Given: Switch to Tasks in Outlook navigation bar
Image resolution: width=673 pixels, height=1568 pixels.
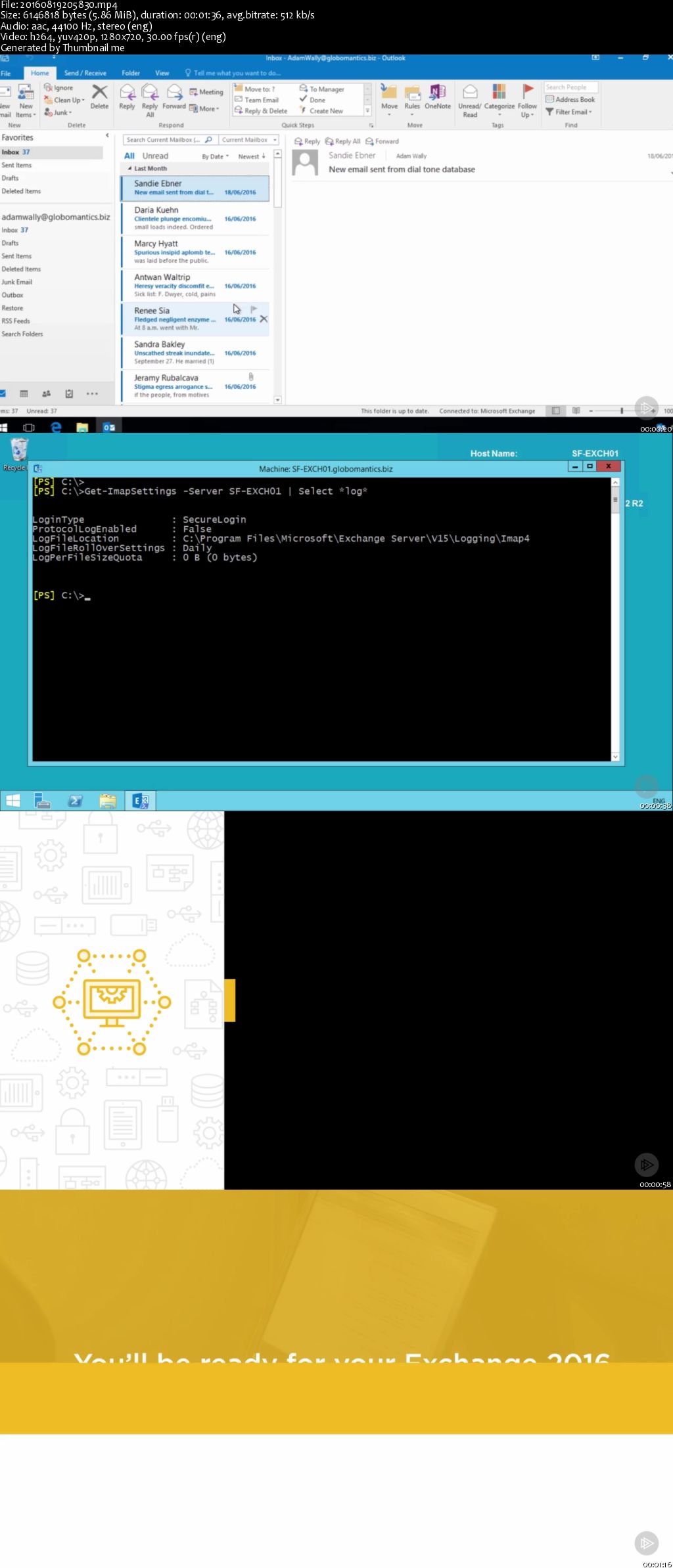Looking at the screenshot, I should [69, 393].
